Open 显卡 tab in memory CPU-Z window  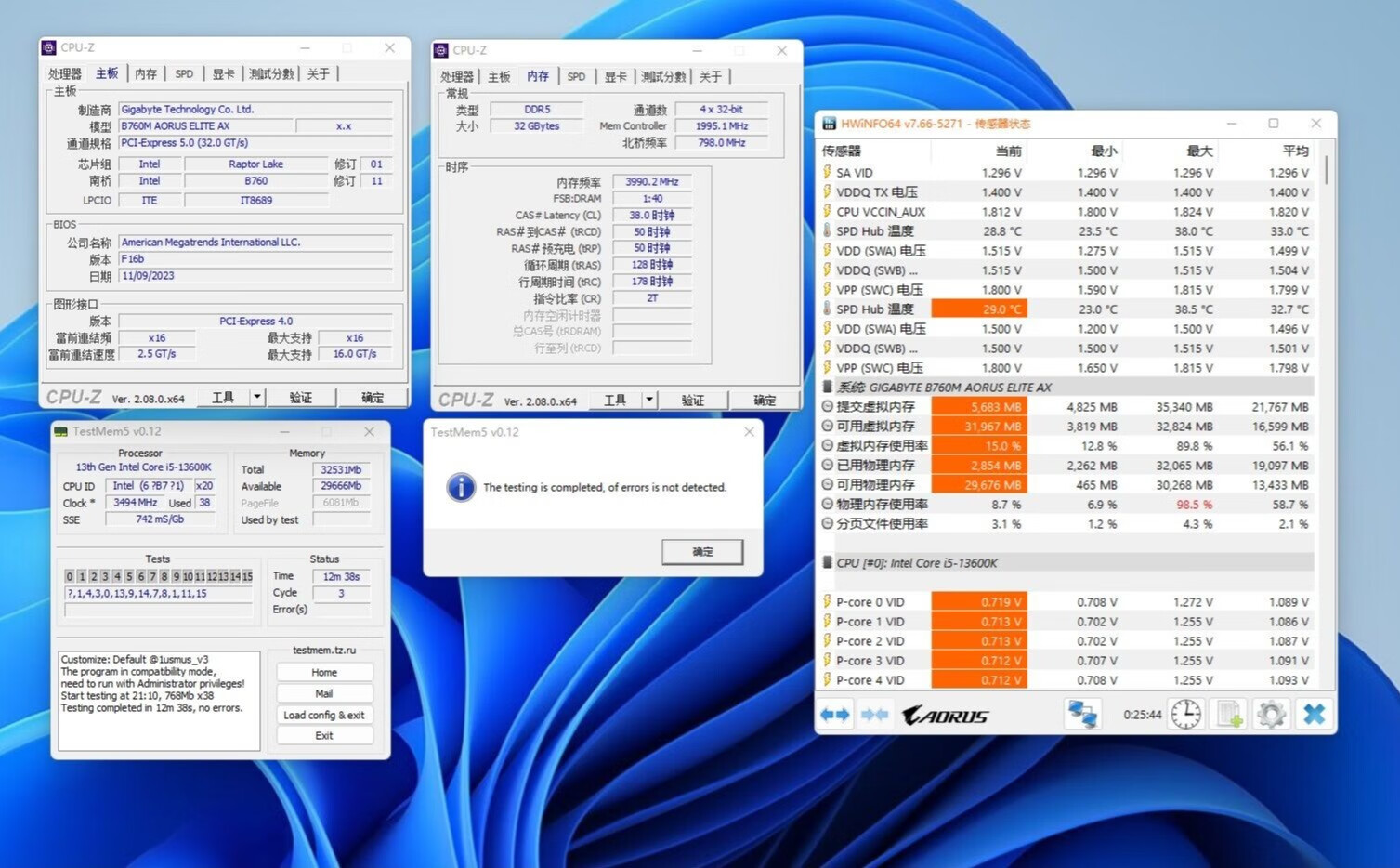point(616,76)
